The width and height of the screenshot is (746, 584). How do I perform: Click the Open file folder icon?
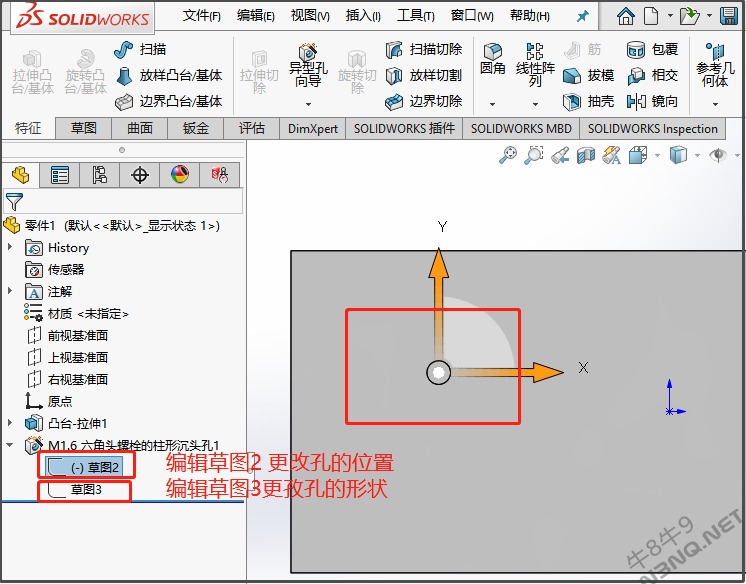689,16
